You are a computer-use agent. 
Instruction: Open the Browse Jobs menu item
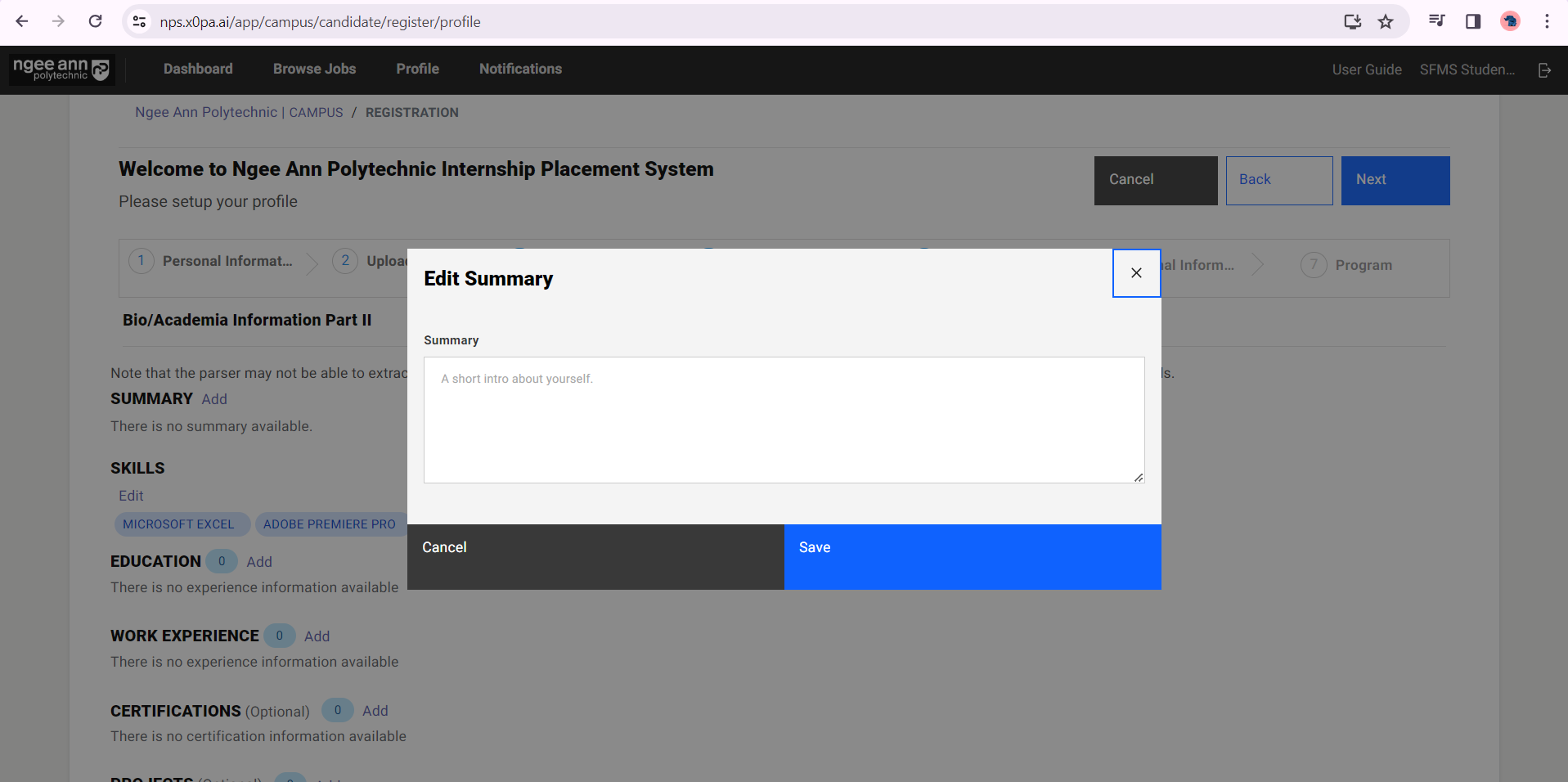coord(314,70)
